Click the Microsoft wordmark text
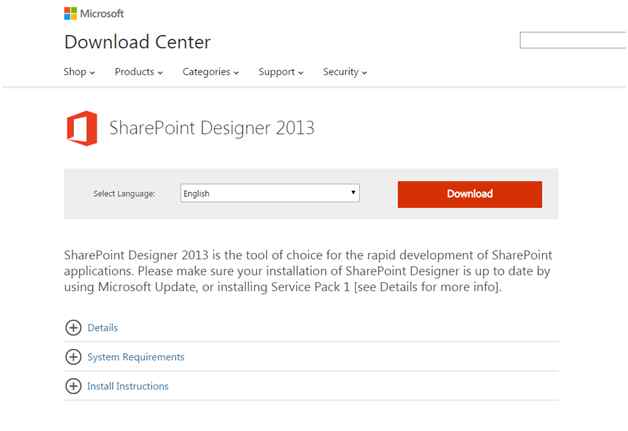This screenshot has width=628, height=431. pos(103,13)
